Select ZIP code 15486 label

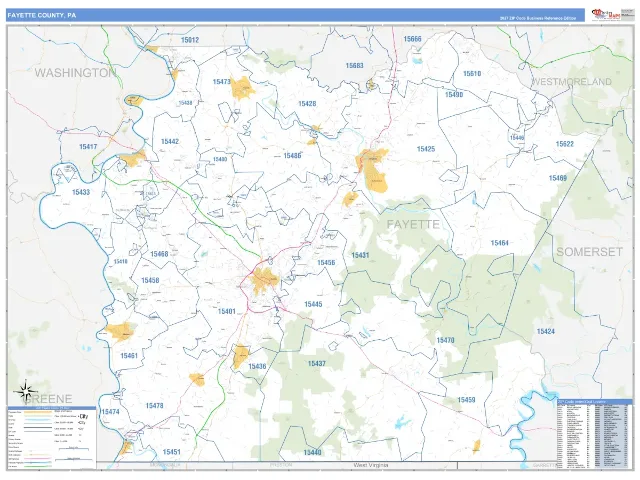click(x=292, y=156)
